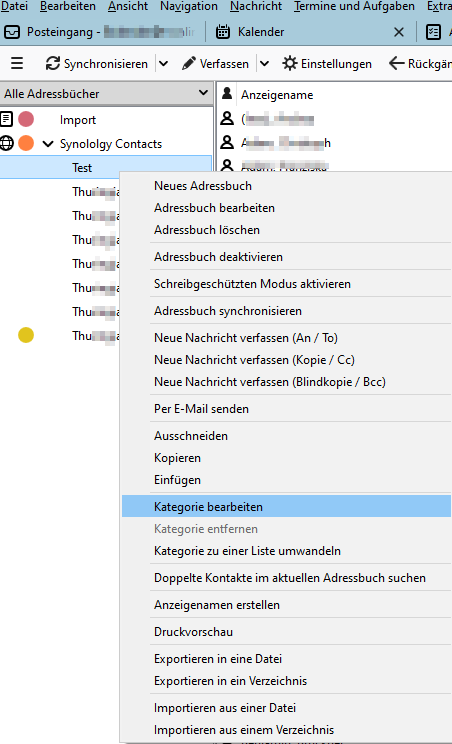Click the orange Synololgy Contacts color dot

click(26, 143)
